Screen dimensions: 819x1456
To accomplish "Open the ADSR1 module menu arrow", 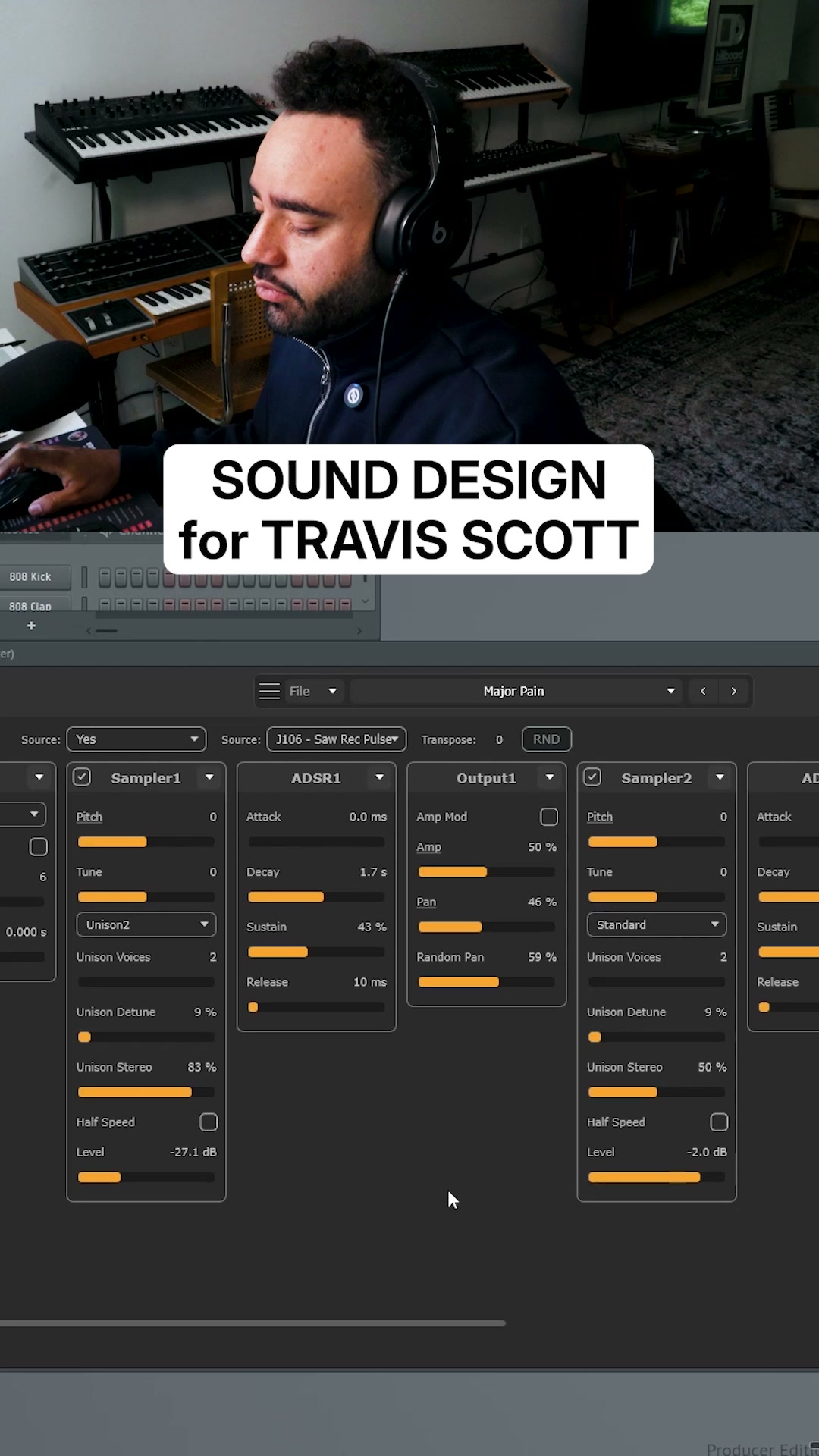I will click(x=379, y=777).
